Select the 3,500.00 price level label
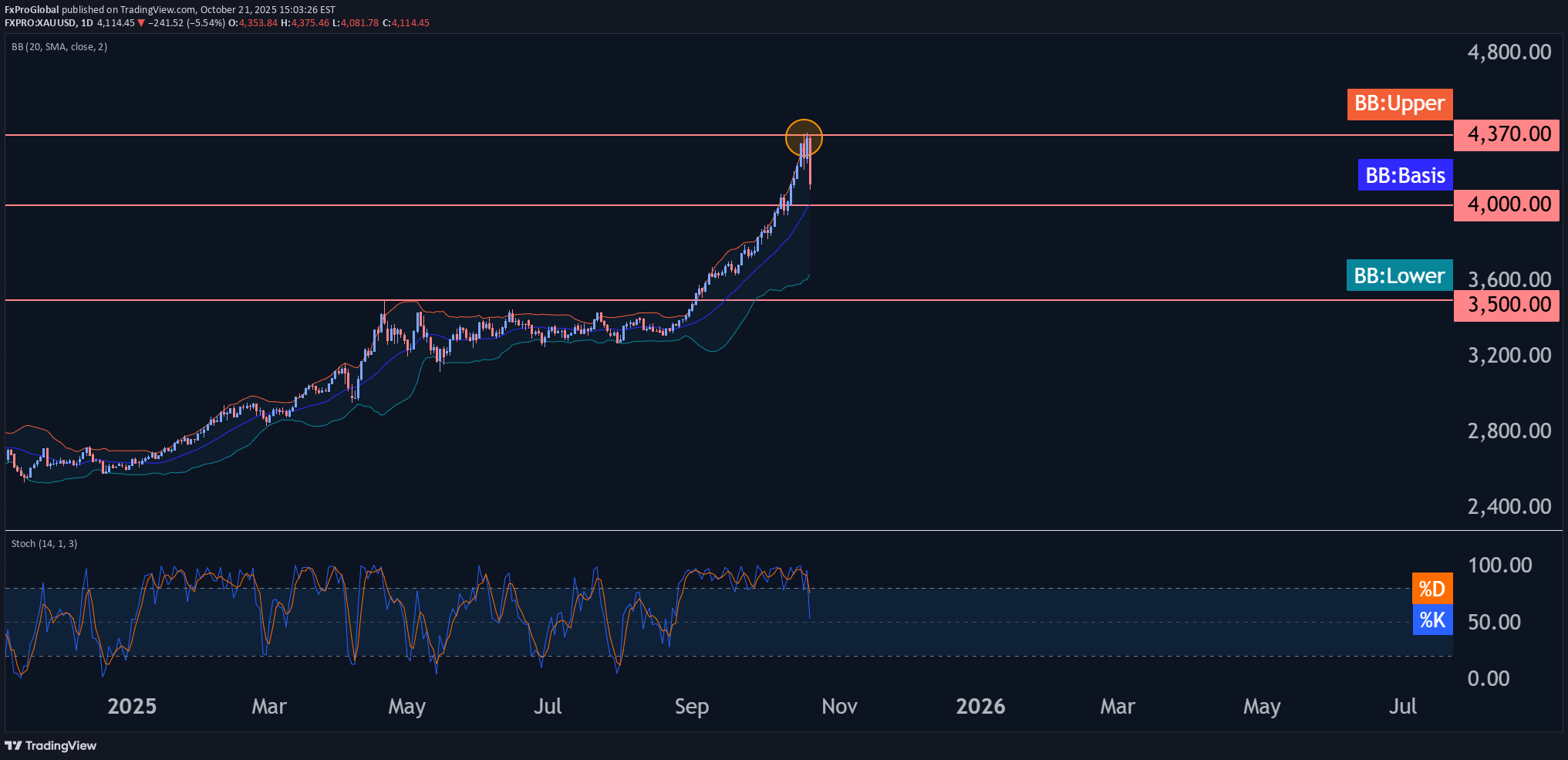This screenshot has height=760, width=1568. (x=1506, y=306)
